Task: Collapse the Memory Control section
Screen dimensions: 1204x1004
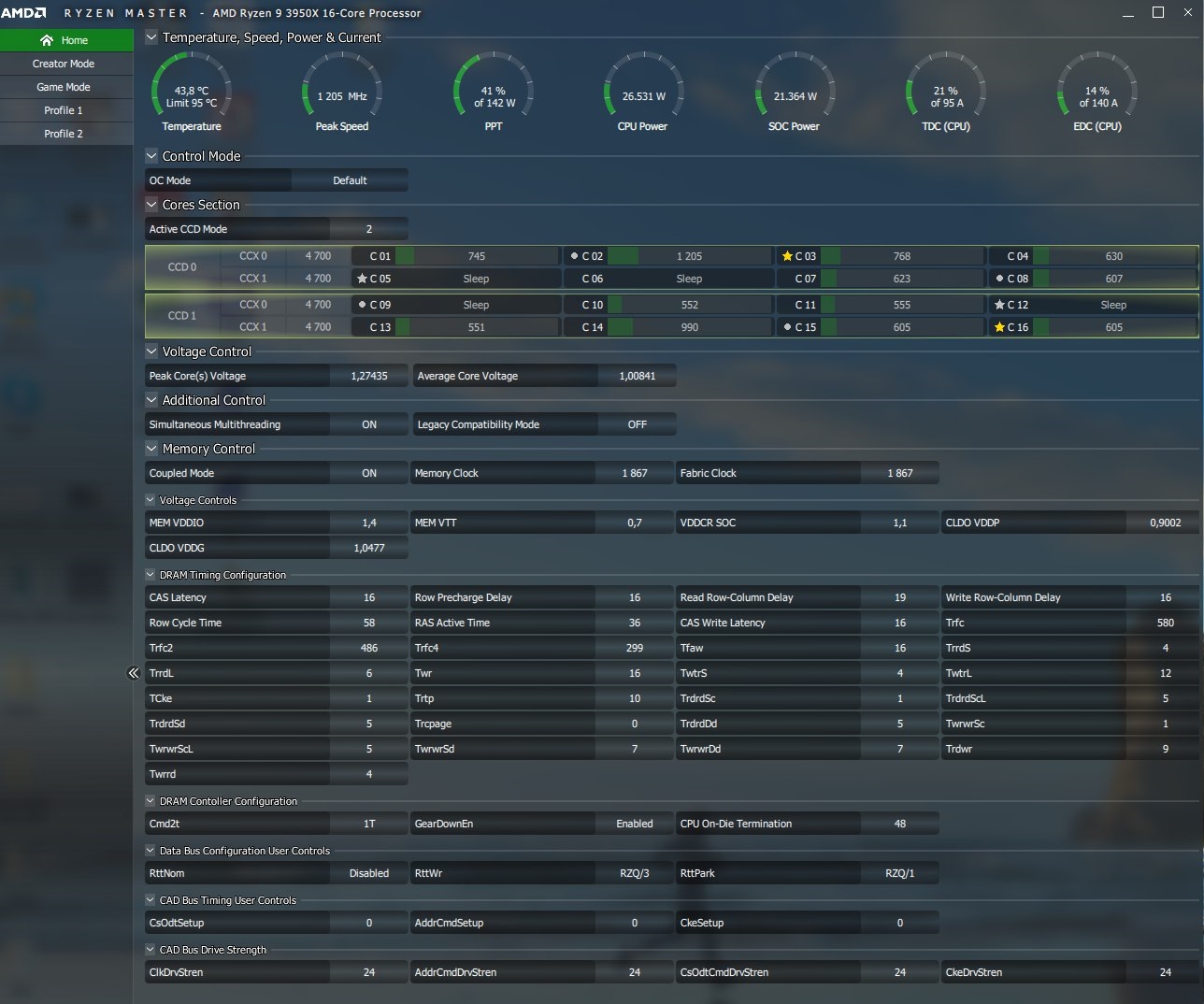Action: (151, 449)
